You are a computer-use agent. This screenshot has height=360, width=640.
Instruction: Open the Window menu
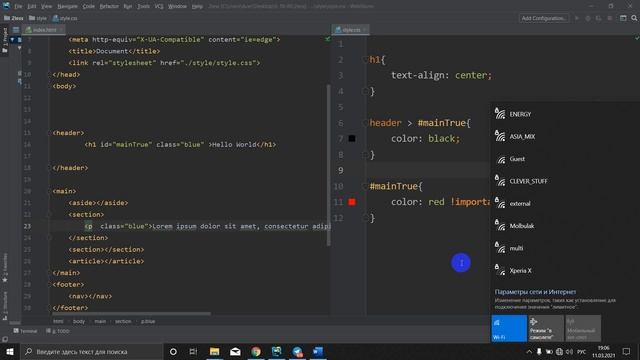177,7
